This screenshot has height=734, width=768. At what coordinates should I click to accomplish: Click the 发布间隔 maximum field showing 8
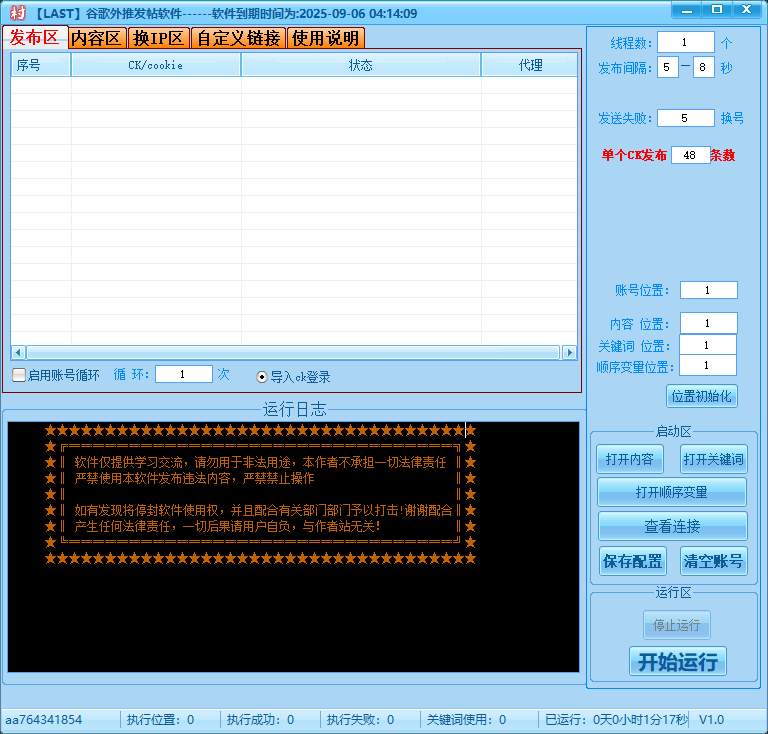tap(703, 67)
